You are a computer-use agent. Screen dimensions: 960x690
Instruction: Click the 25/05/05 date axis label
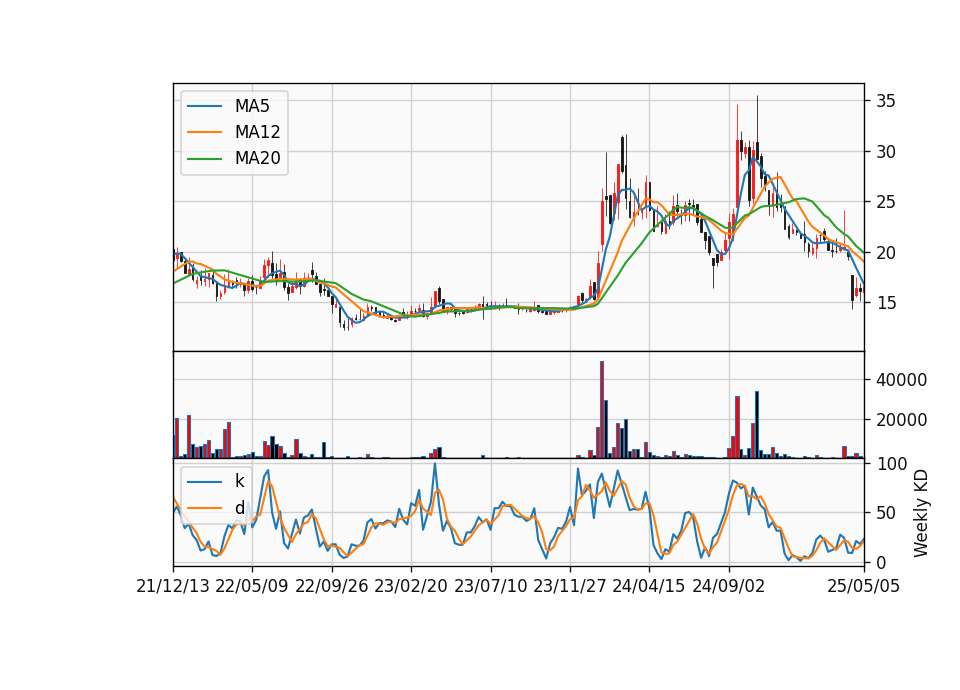pos(864,586)
